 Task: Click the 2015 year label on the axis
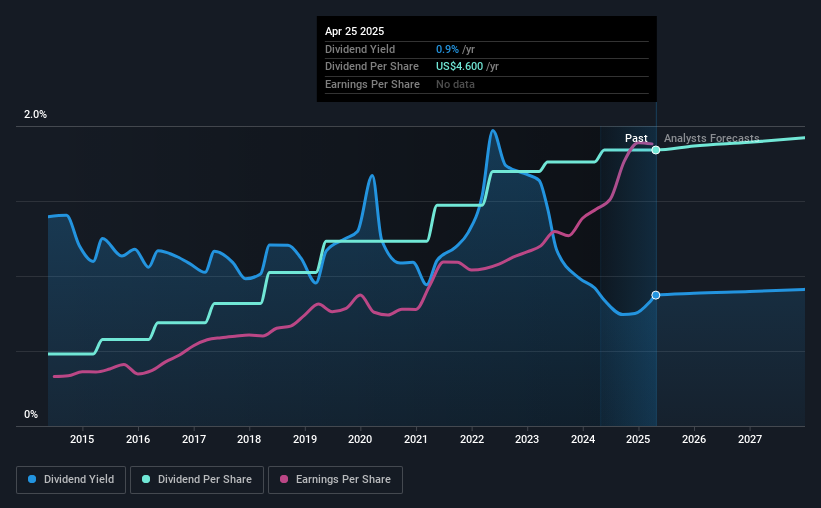pyautogui.click(x=82, y=439)
